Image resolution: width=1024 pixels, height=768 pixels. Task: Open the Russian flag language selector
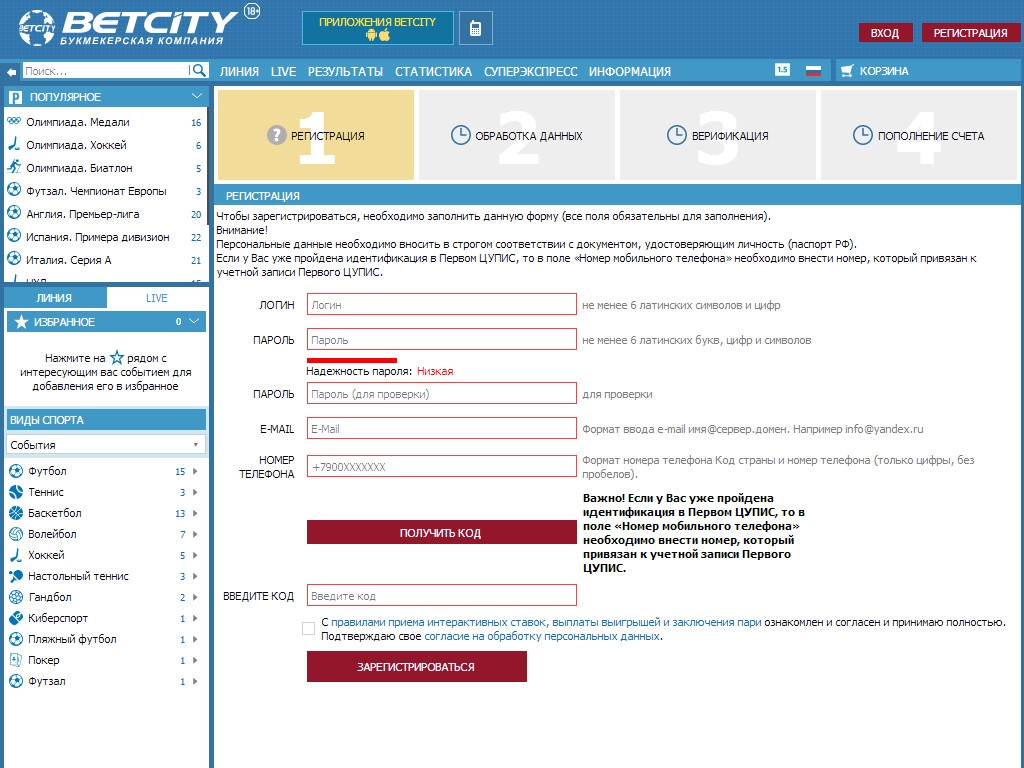[x=813, y=71]
